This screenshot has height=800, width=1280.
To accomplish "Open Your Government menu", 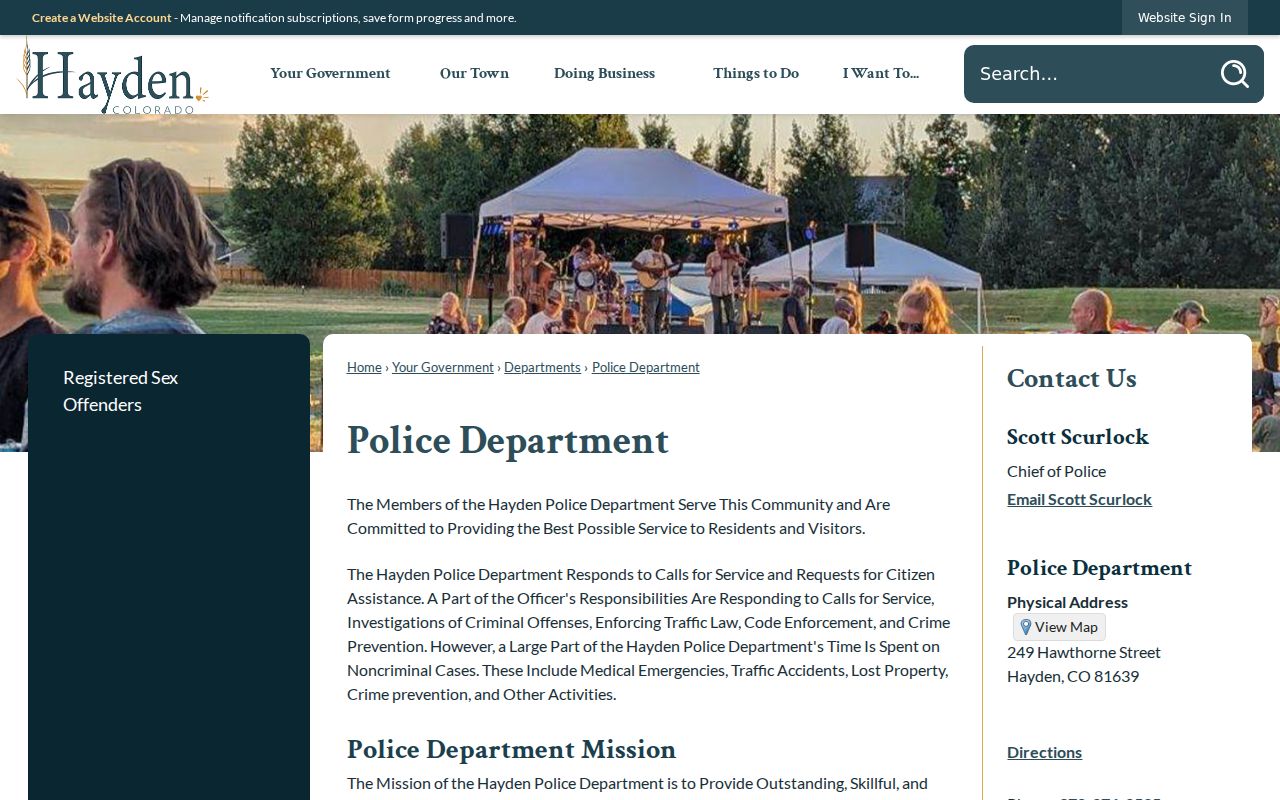I will [x=330, y=73].
